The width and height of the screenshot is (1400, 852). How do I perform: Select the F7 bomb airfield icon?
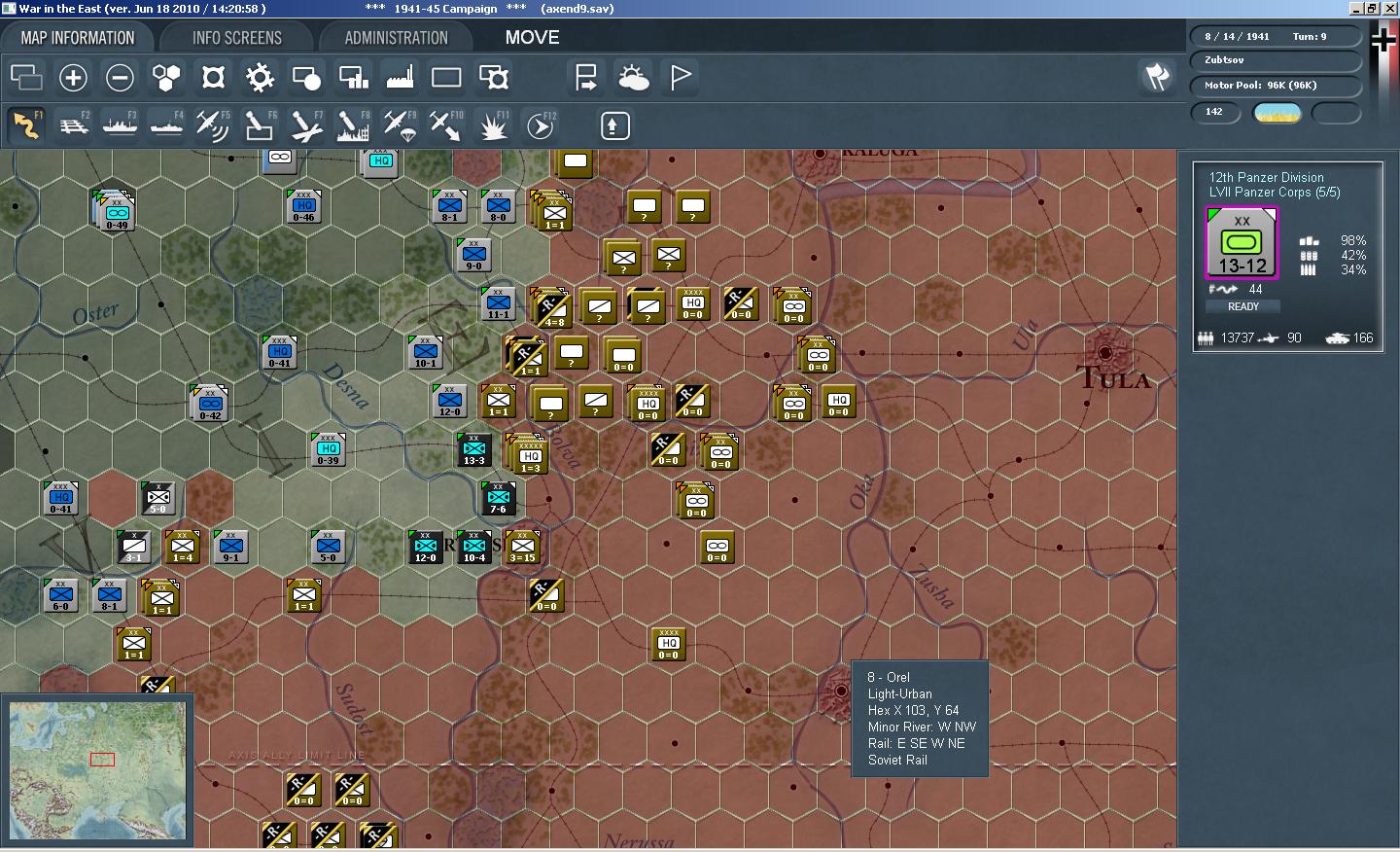(x=306, y=125)
